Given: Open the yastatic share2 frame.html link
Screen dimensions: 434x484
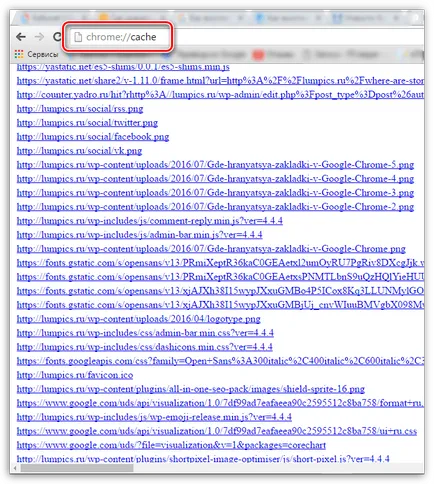Looking at the screenshot, I should (220, 81).
